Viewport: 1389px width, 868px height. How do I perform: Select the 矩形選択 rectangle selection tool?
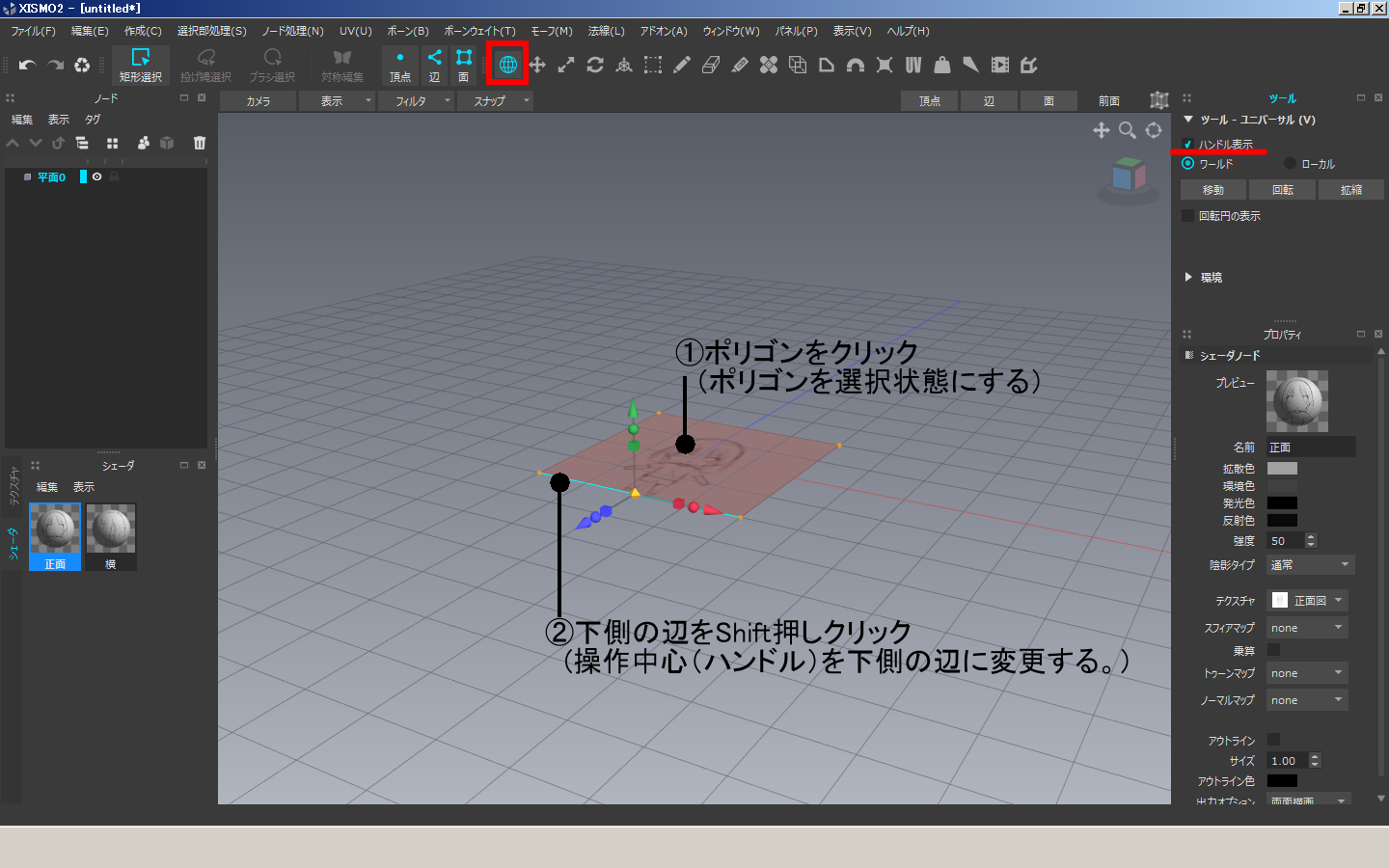[x=141, y=65]
